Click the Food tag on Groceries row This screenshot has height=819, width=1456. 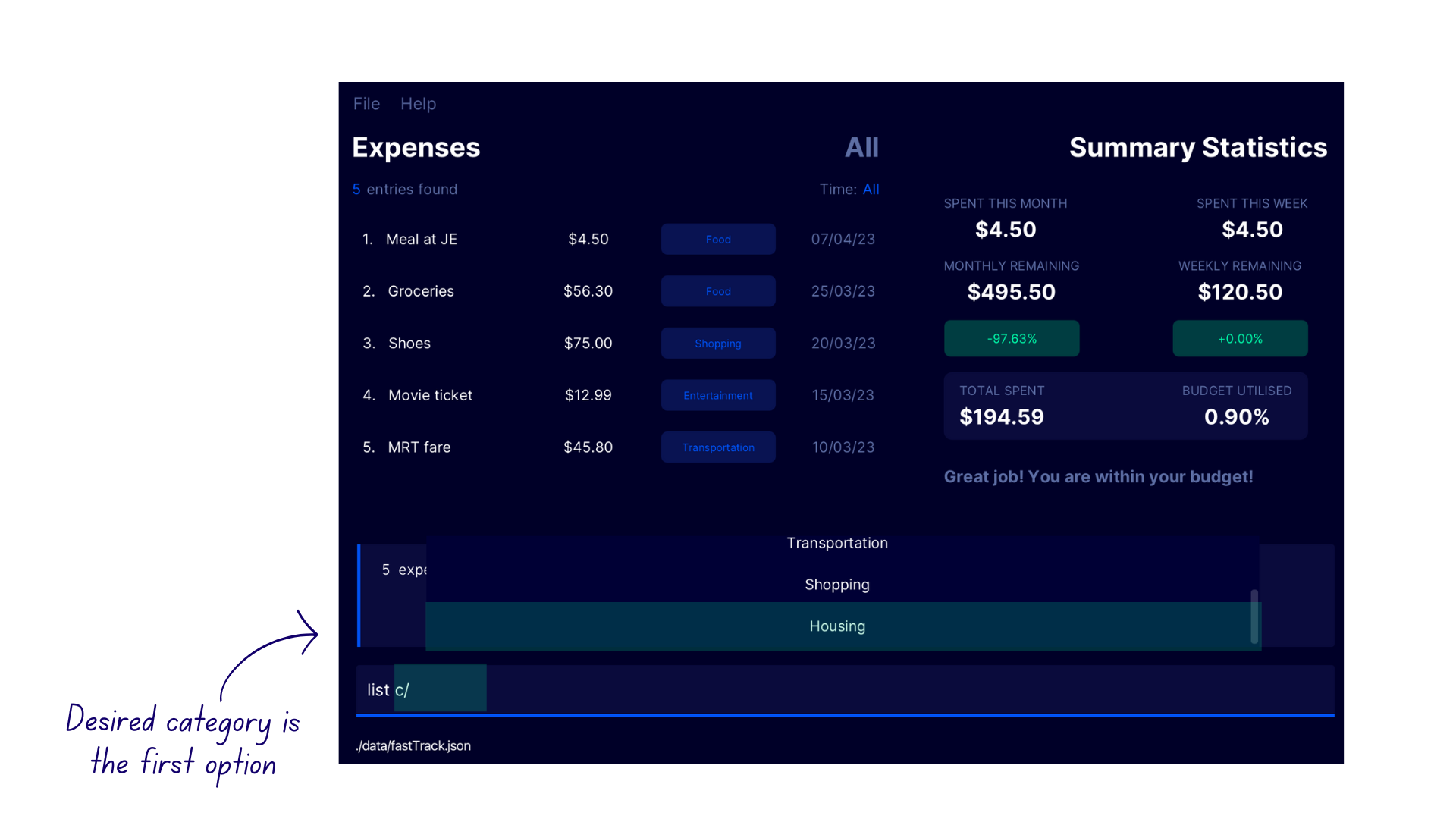(718, 291)
